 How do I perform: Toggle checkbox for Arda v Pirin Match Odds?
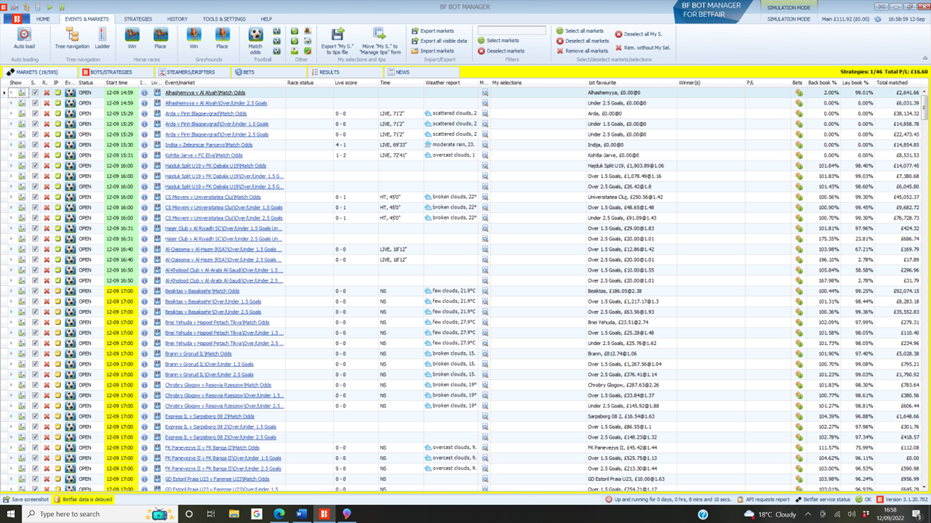(x=35, y=113)
